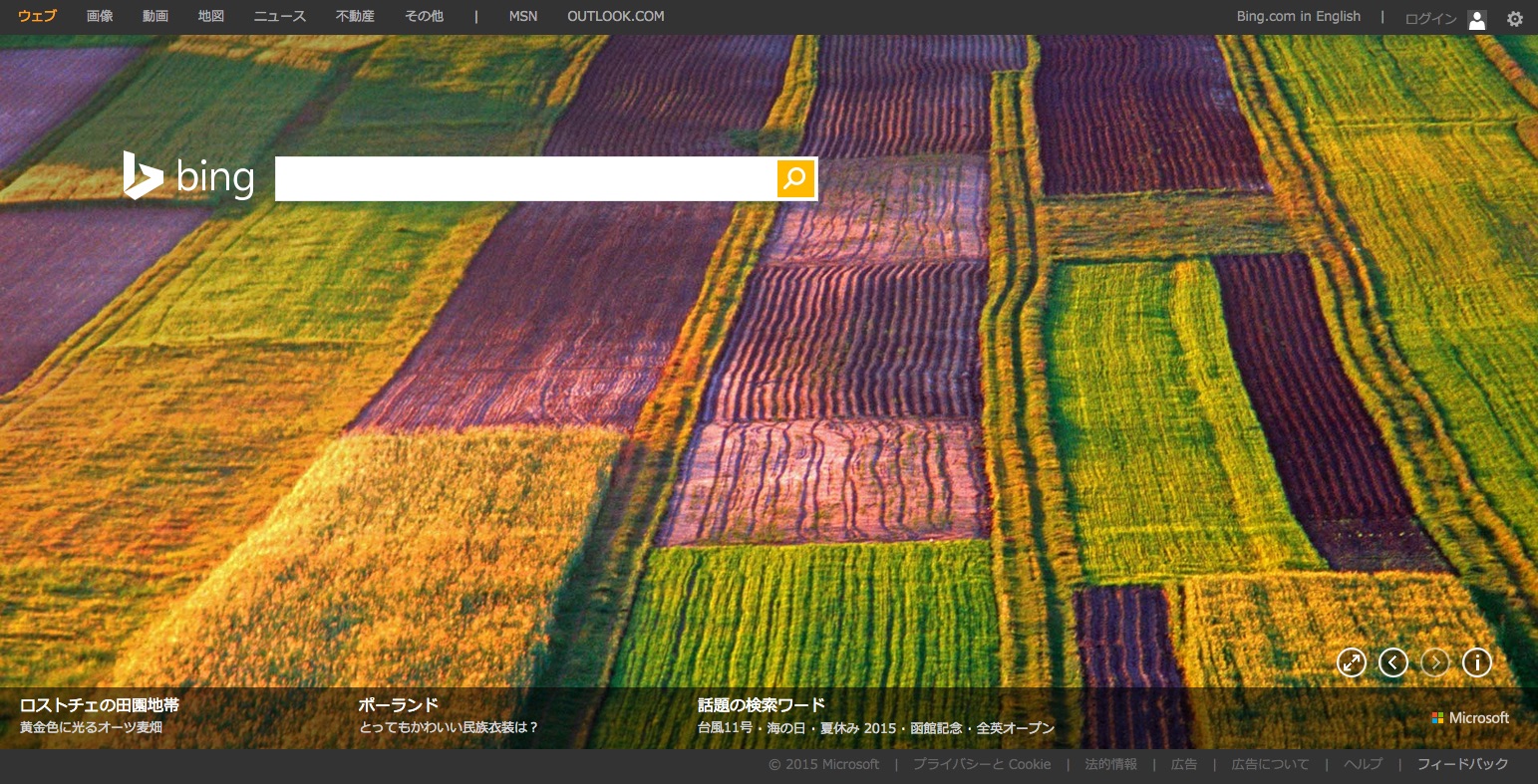Click the フィードバック link in footer
This screenshot has width=1538, height=784.
[x=1462, y=764]
